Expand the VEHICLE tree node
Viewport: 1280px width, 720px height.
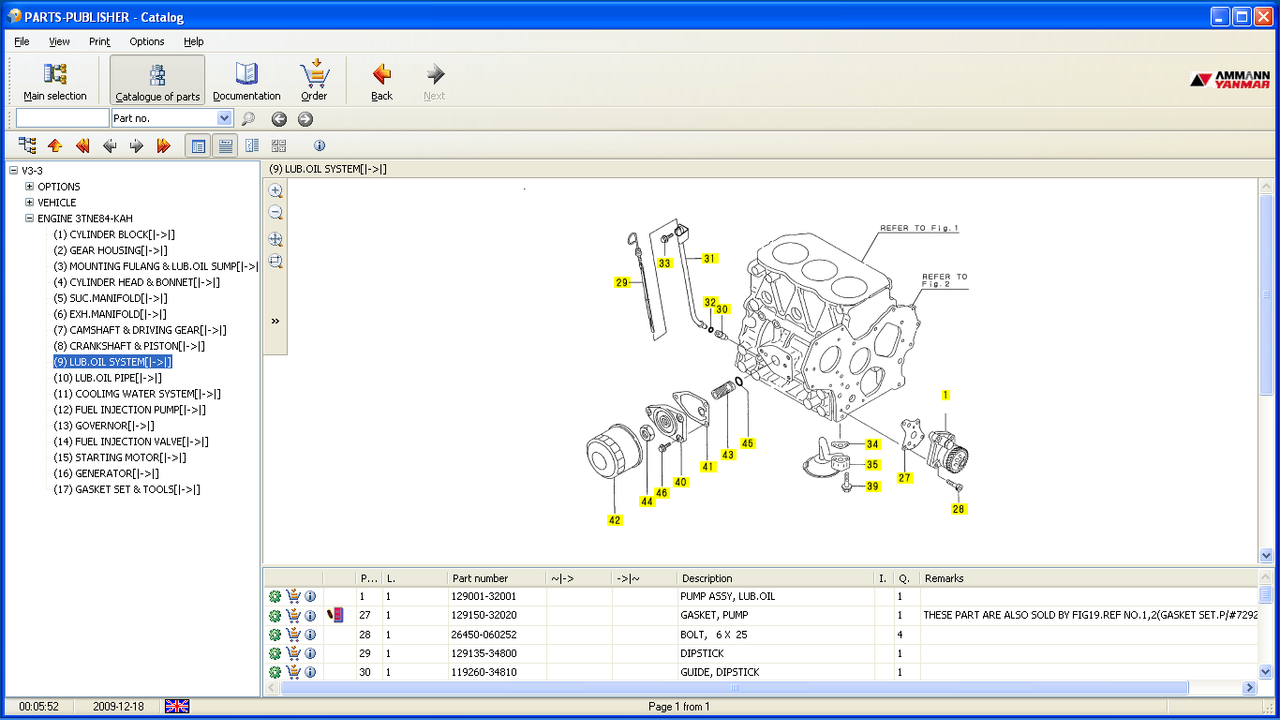[30, 203]
